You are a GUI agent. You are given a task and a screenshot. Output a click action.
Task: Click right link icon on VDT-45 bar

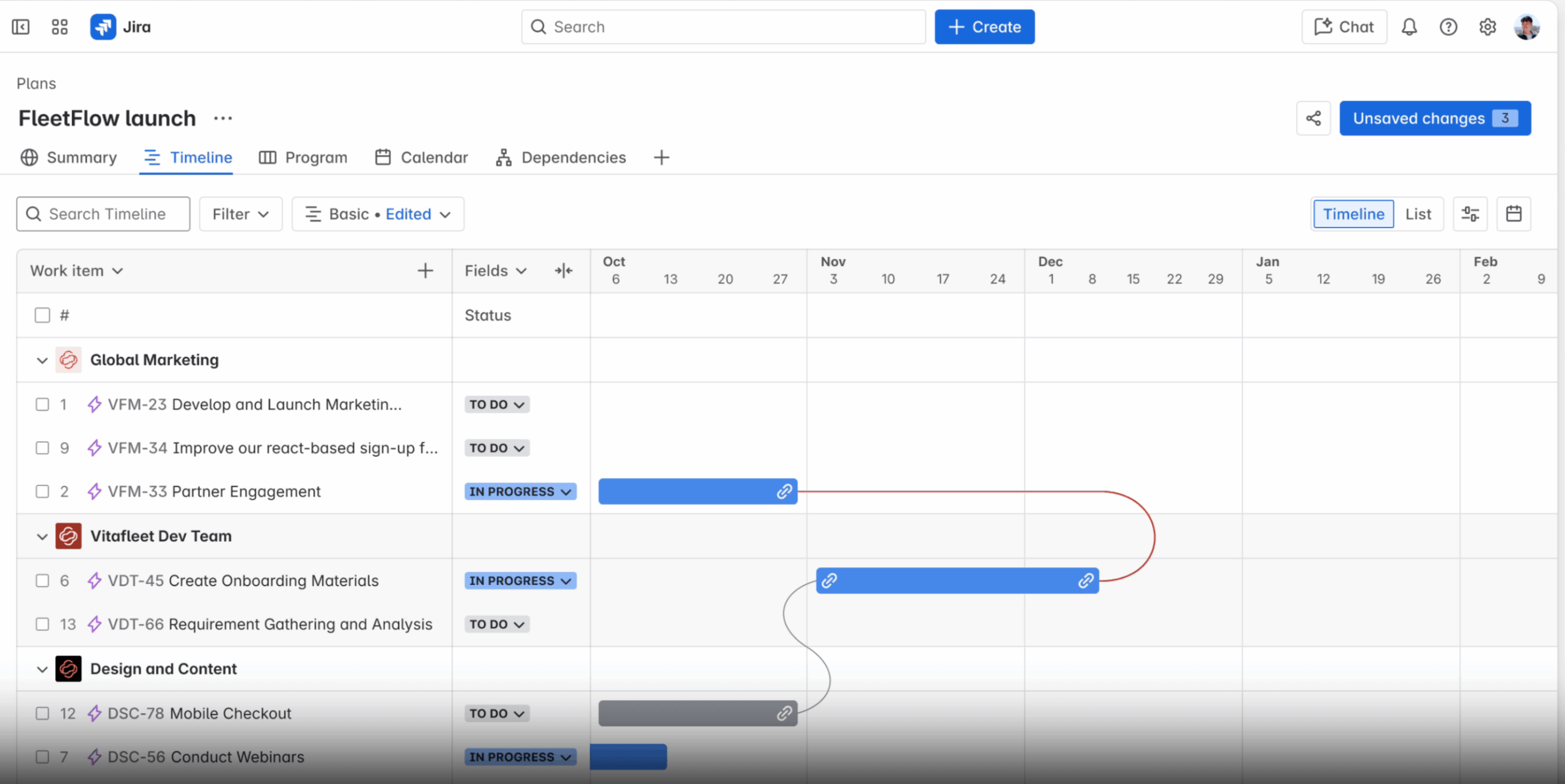1086,581
